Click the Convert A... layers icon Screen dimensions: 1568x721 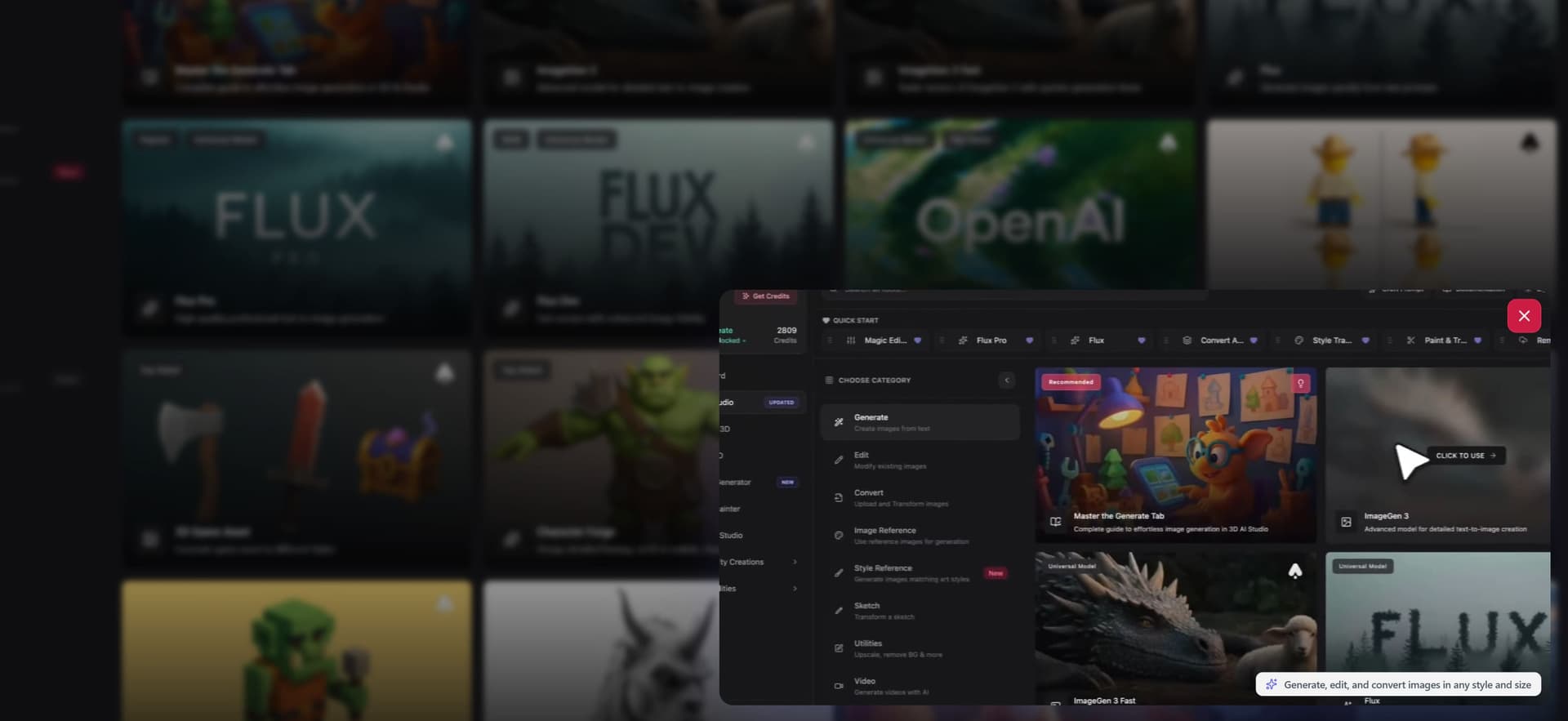pos(1187,340)
